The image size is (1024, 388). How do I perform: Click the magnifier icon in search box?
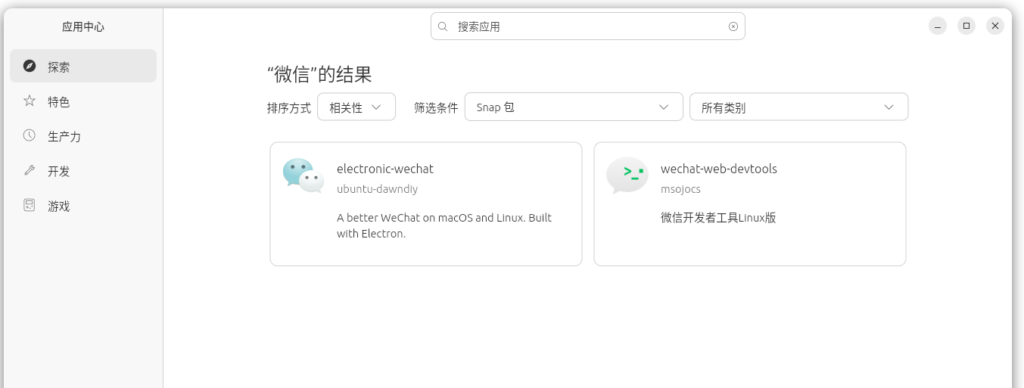coord(443,26)
